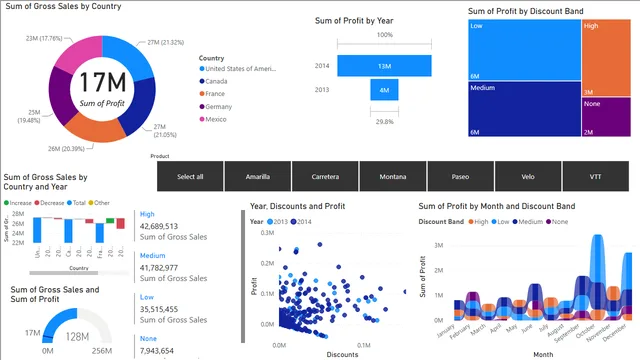
Task: Click the Select all product slicer button
Action: coord(190,176)
